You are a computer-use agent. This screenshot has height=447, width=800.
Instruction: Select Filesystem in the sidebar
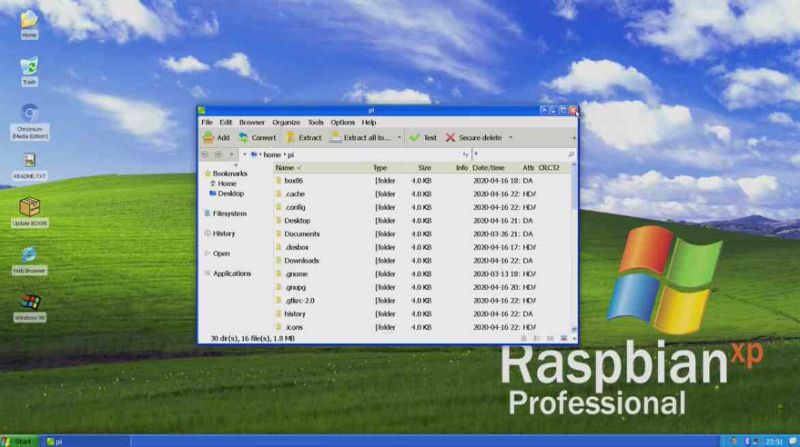[226, 214]
